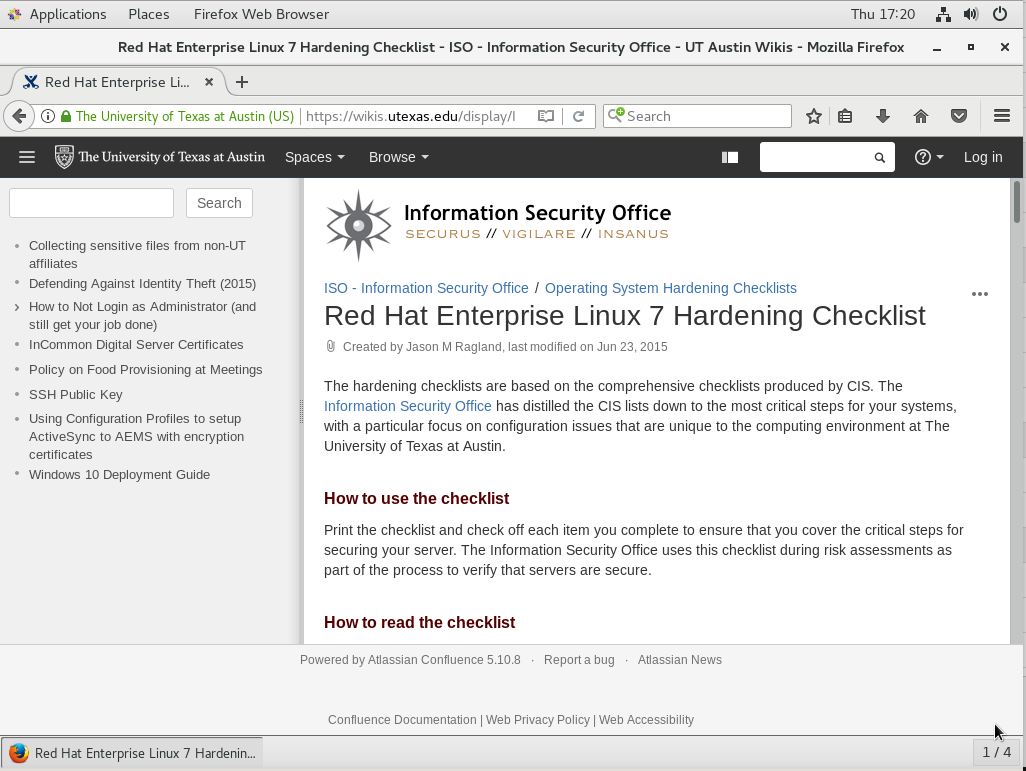Image resolution: width=1026 pixels, height=771 pixels.
Task: Open Atlassian Confluence 5.10.8 link
Action: [x=444, y=660]
